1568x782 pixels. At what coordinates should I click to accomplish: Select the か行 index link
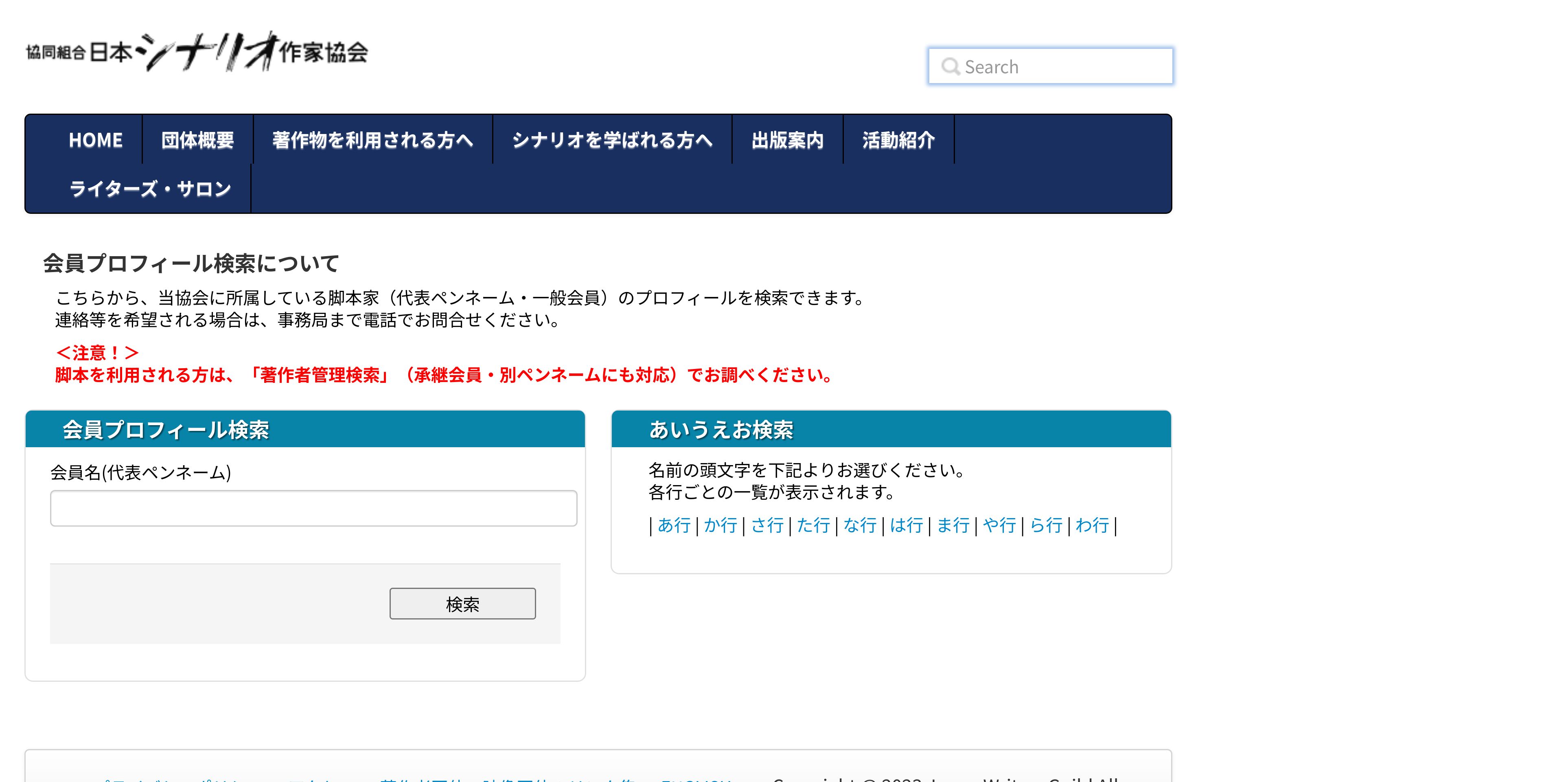coord(720,525)
